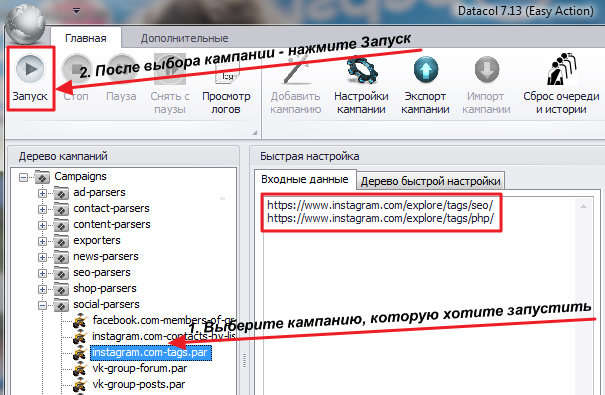This screenshot has height=395, width=605.
Task: Select the Campaigns root tree item
Action: (x=80, y=176)
